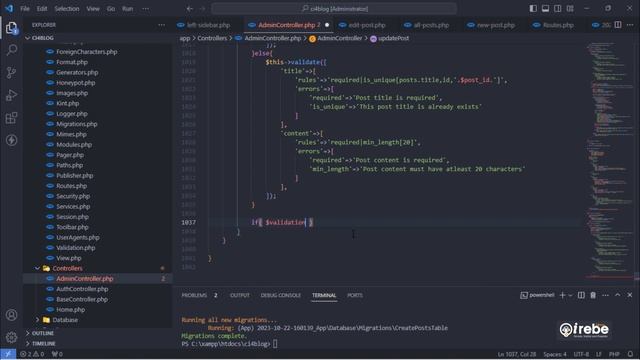The image size is (640, 360).
Task: Add a new terminal with plus icon
Action: [x=562, y=295]
